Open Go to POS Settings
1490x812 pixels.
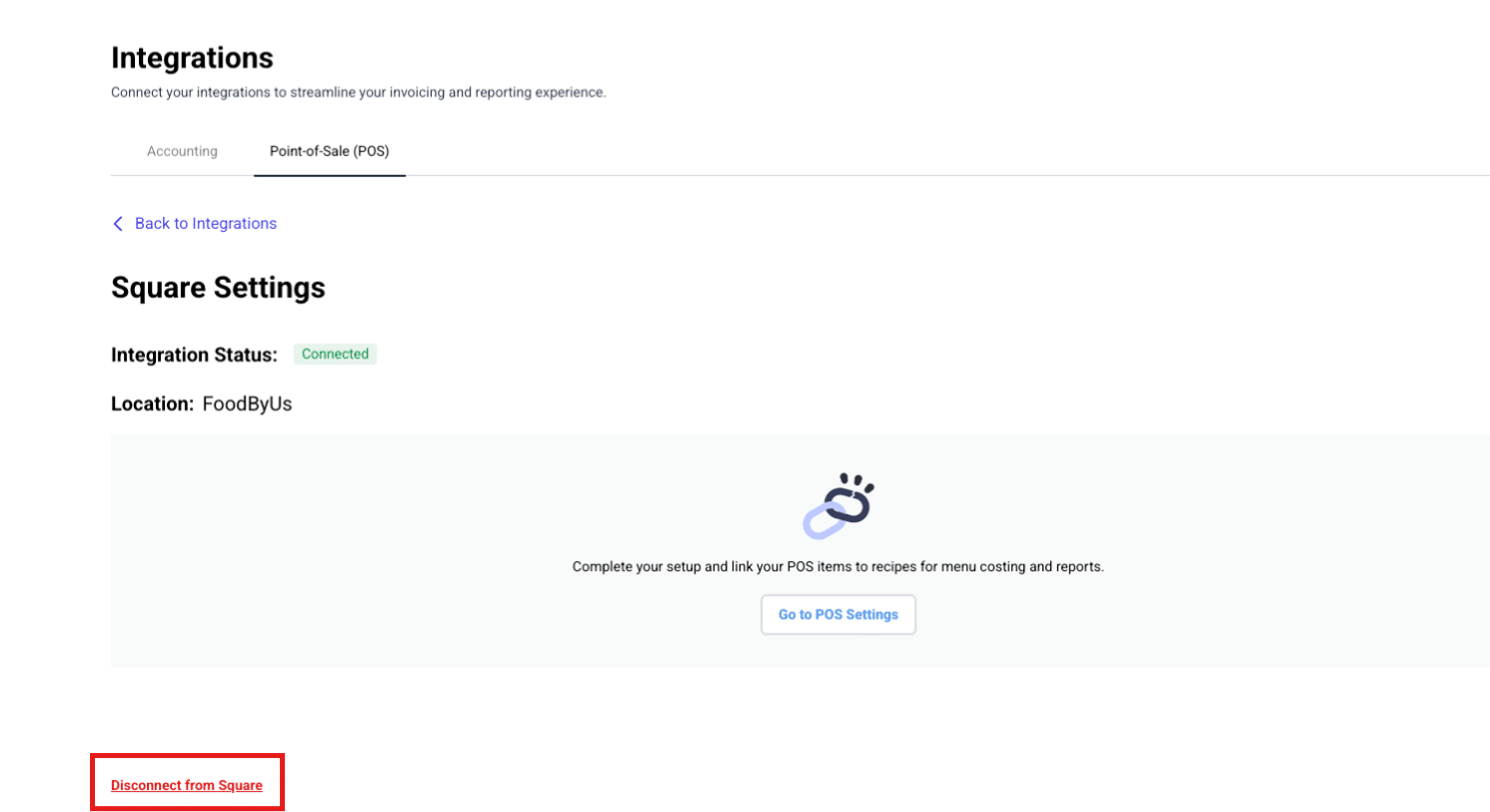coord(838,614)
